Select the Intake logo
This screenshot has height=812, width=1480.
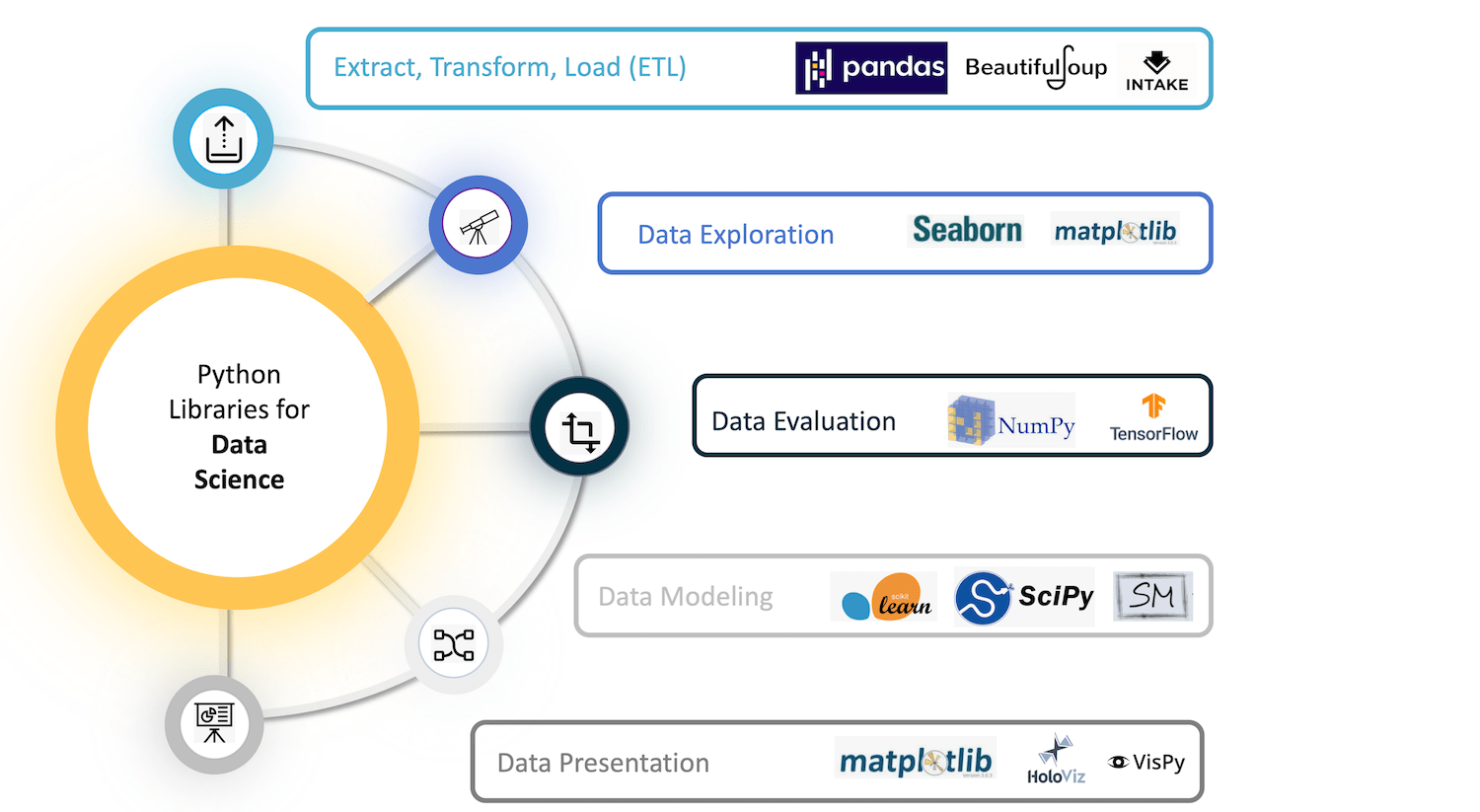1156,70
